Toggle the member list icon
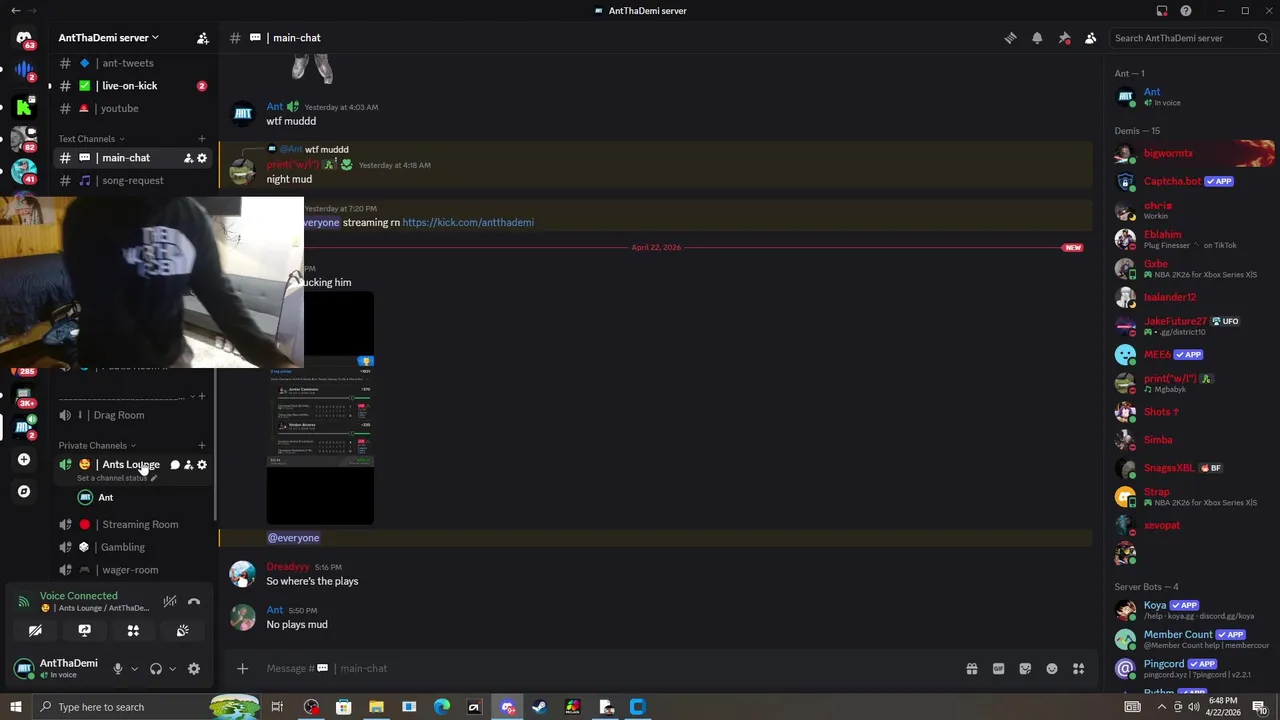Image resolution: width=1280 pixels, height=720 pixels. click(1091, 38)
